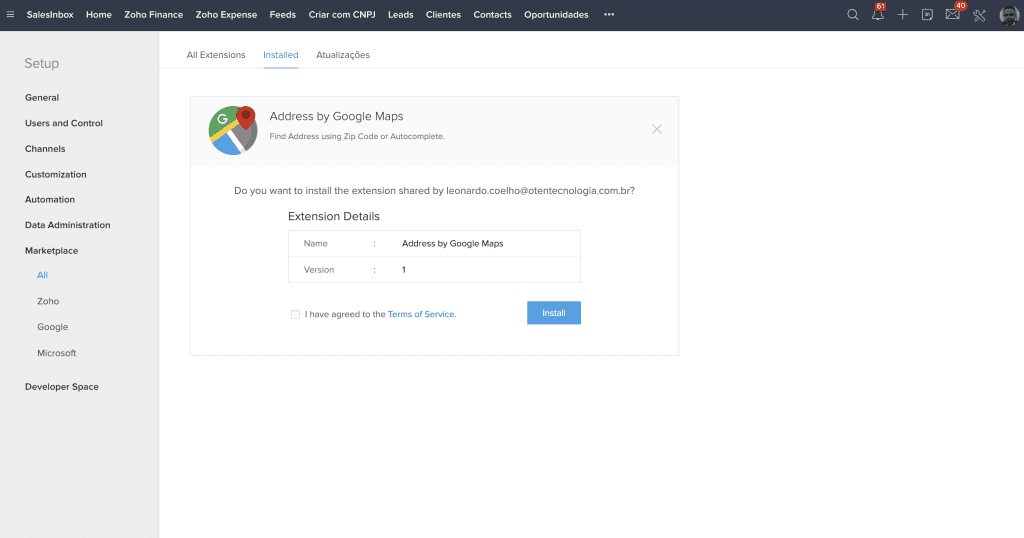This screenshot has width=1024, height=538.
Task: Open the setup tools wrench icon
Action: pos(979,15)
